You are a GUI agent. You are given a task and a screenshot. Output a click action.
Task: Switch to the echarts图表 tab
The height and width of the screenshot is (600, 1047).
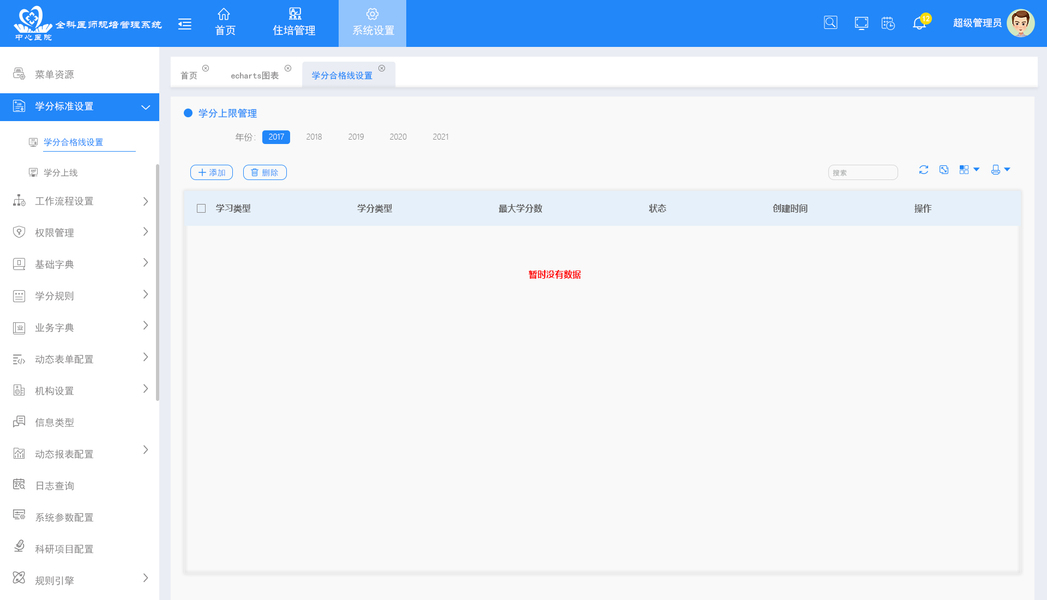254,75
